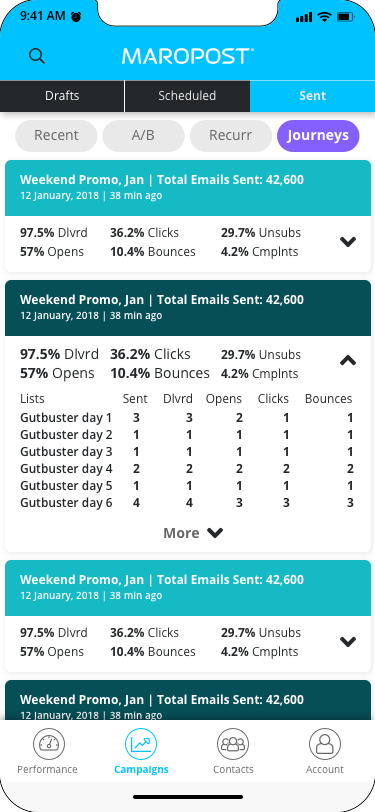Tap the Maropost logo
The width and height of the screenshot is (375, 812).
[x=188, y=56]
